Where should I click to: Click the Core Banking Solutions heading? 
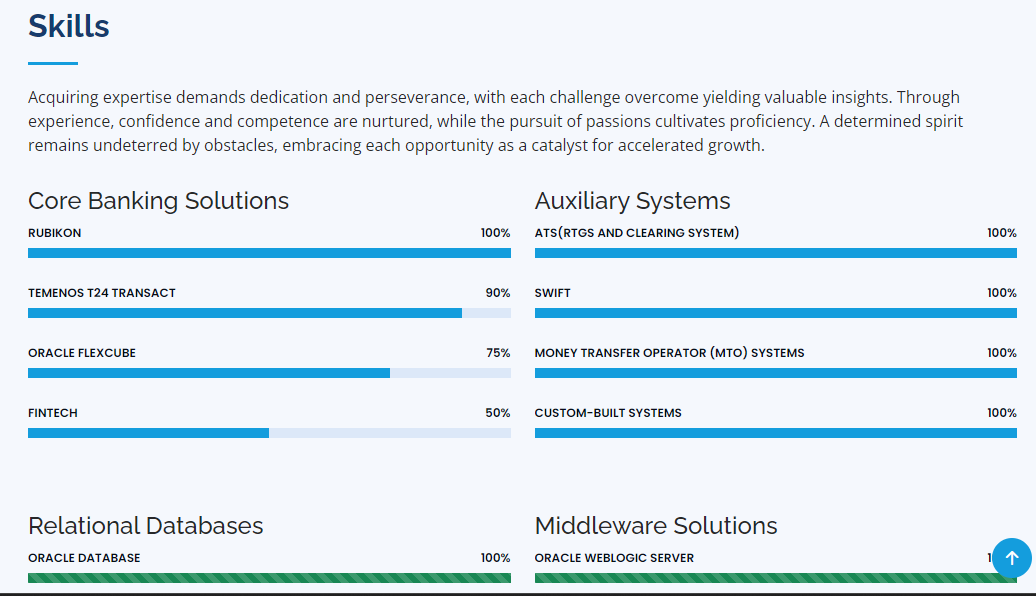pos(158,201)
